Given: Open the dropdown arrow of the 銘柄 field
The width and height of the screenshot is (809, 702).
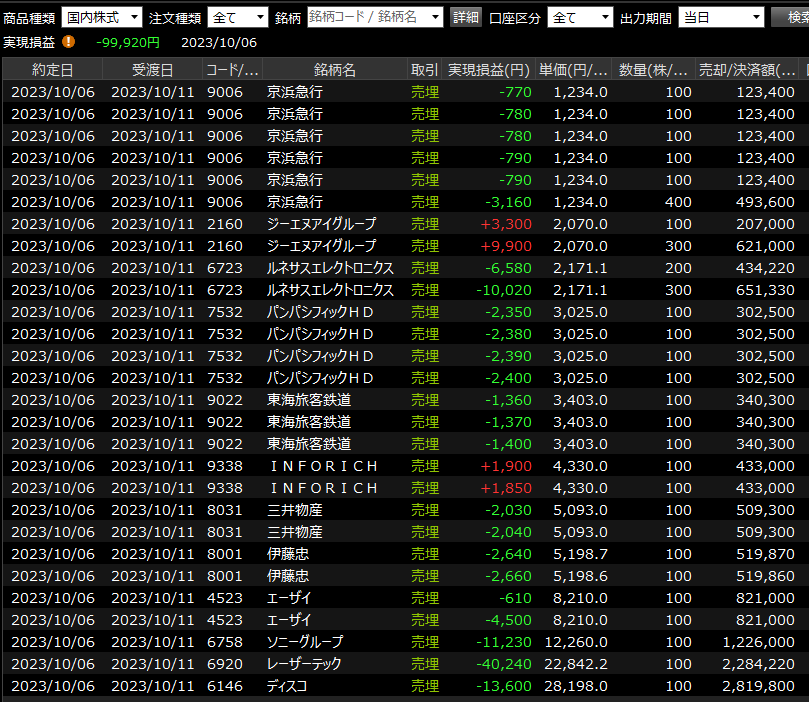Looking at the screenshot, I should click(x=437, y=17).
